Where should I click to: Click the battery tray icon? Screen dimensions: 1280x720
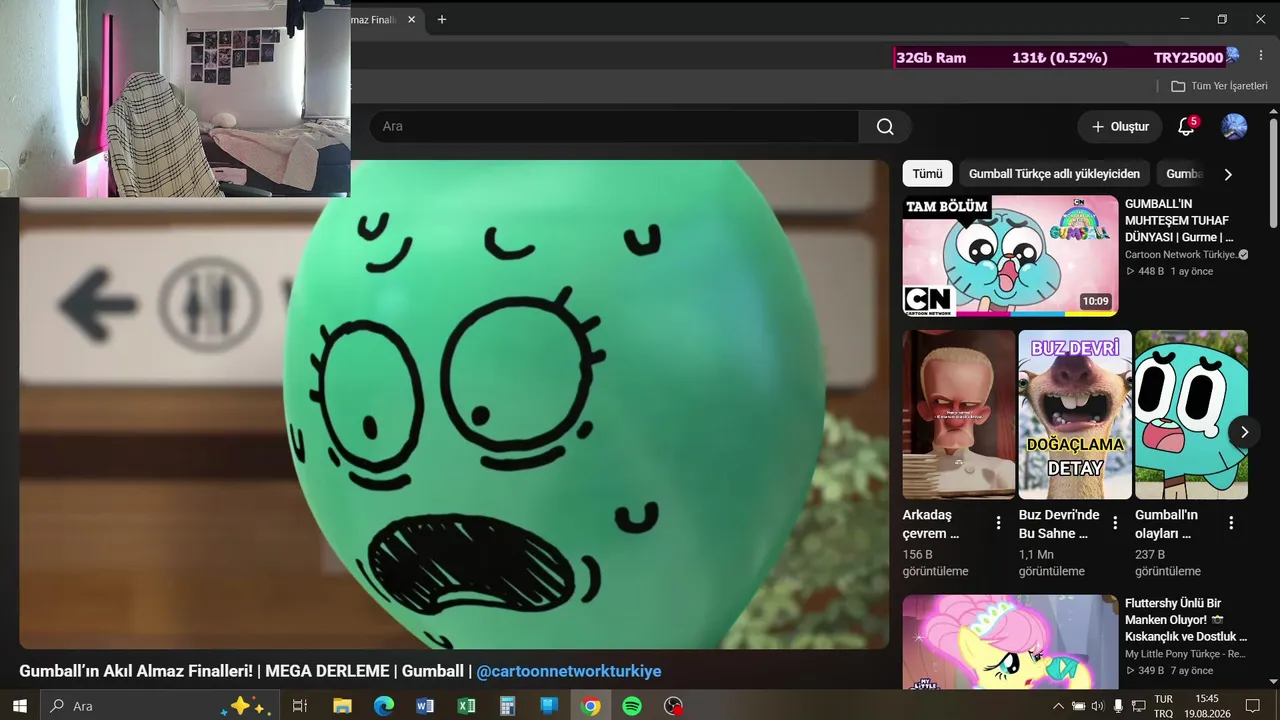(x=1078, y=706)
